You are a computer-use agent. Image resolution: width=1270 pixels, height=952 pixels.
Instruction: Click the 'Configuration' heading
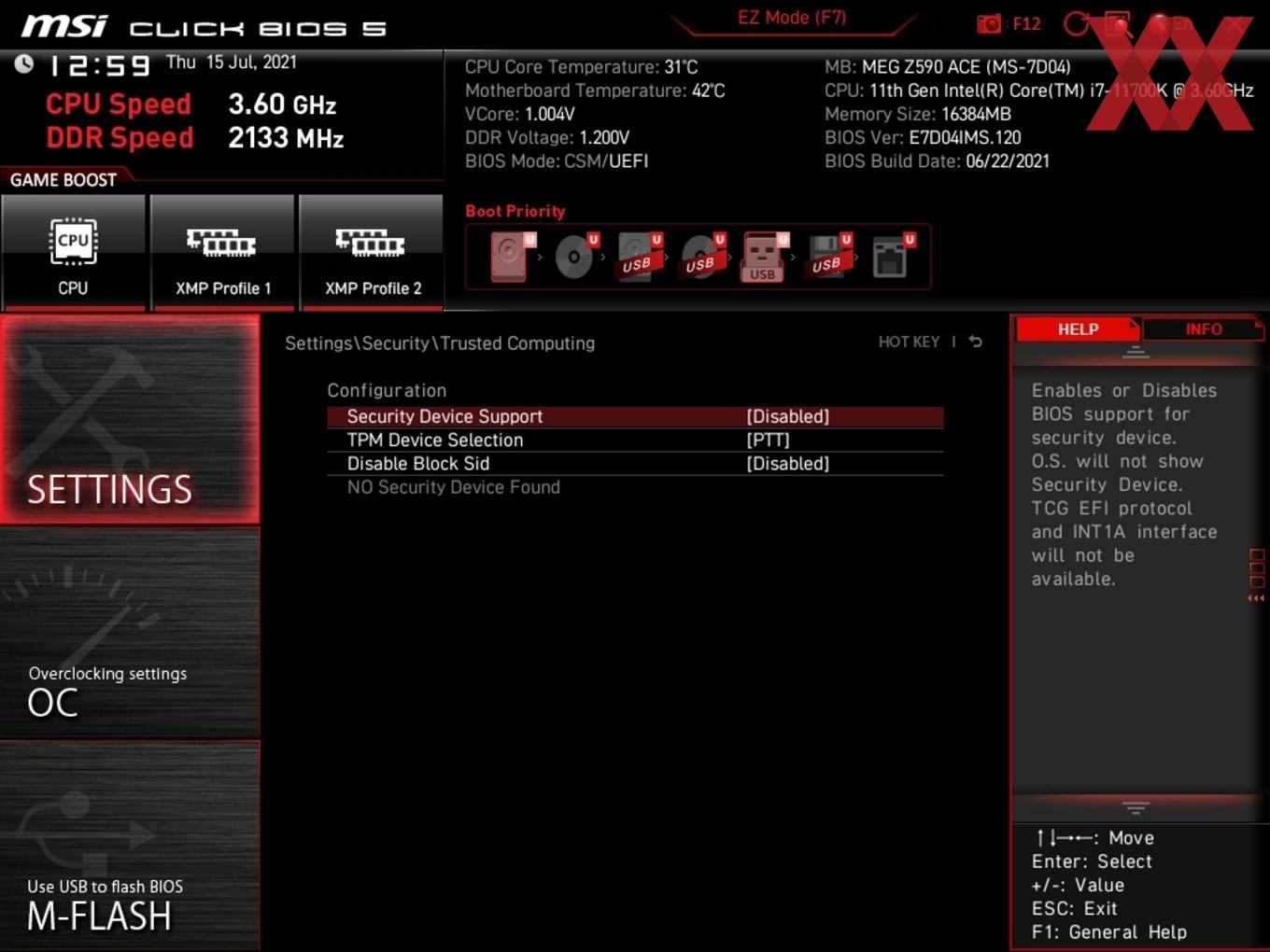pyautogui.click(x=387, y=390)
